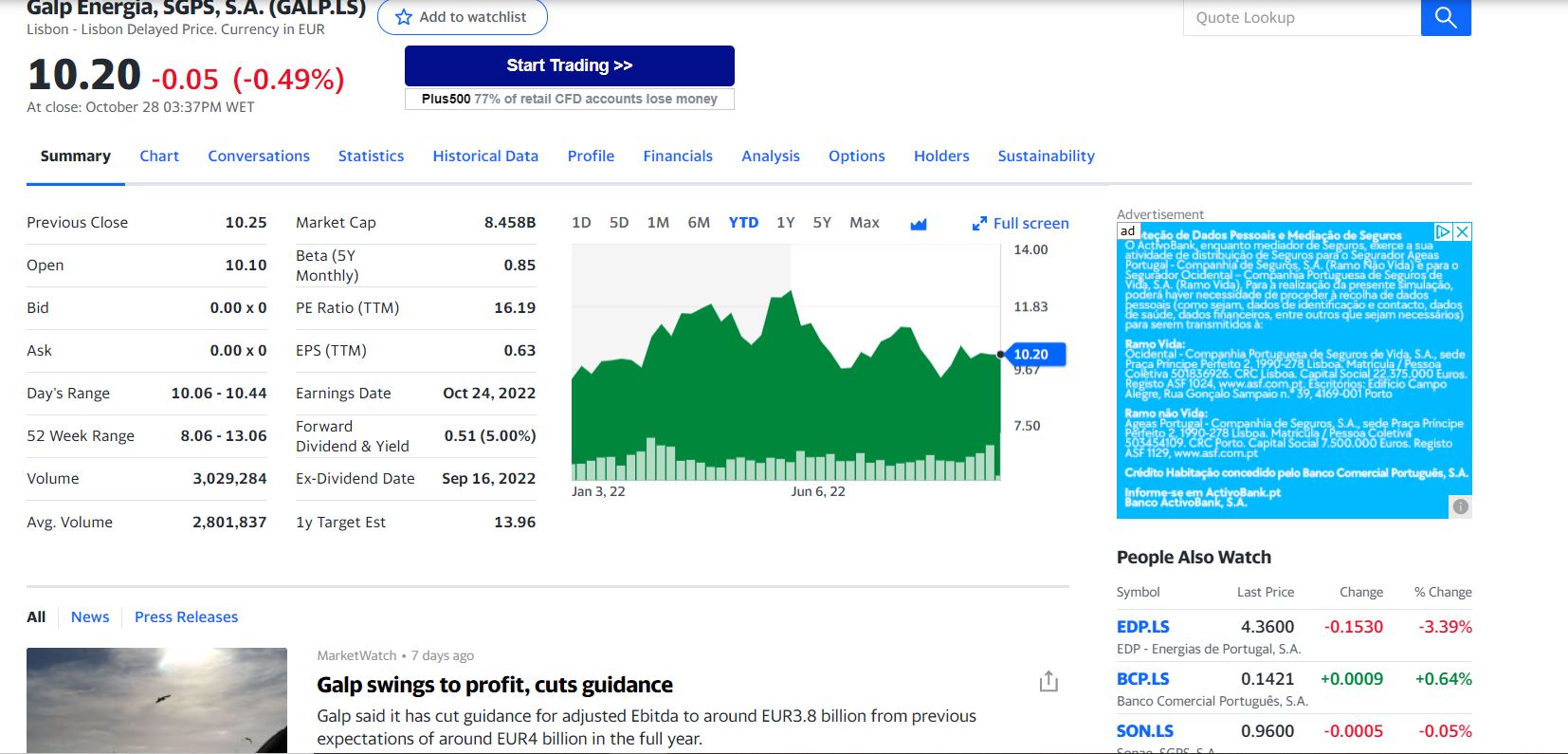Image resolution: width=1568 pixels, height=754 pixels.
Task: Click the Avg. Volume value 2,801,837
Action: [229, 523]
